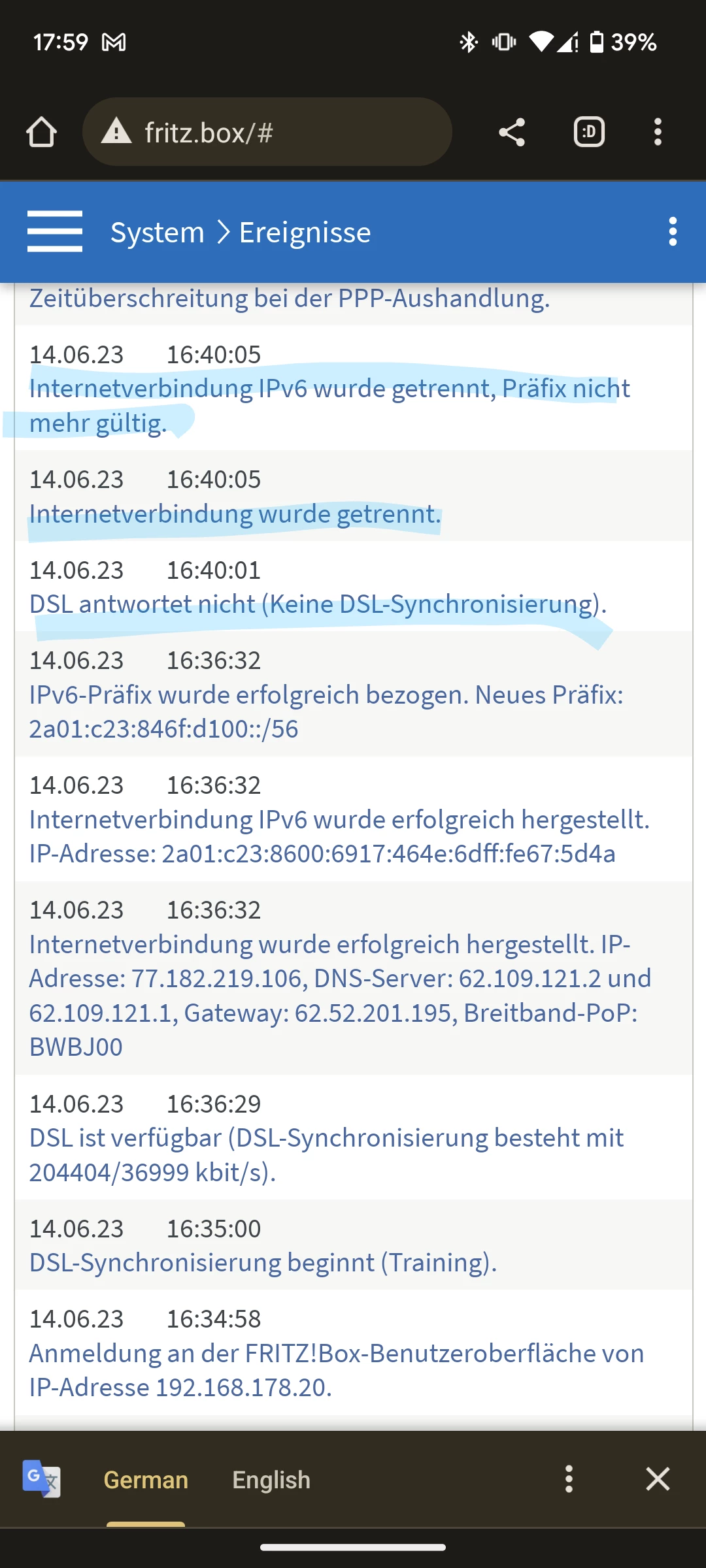Tap 'DSL-Synchronisierung beginnt (Training)' event
The height and width of the screenshot is (1568, 706).
pos(263,1263)
